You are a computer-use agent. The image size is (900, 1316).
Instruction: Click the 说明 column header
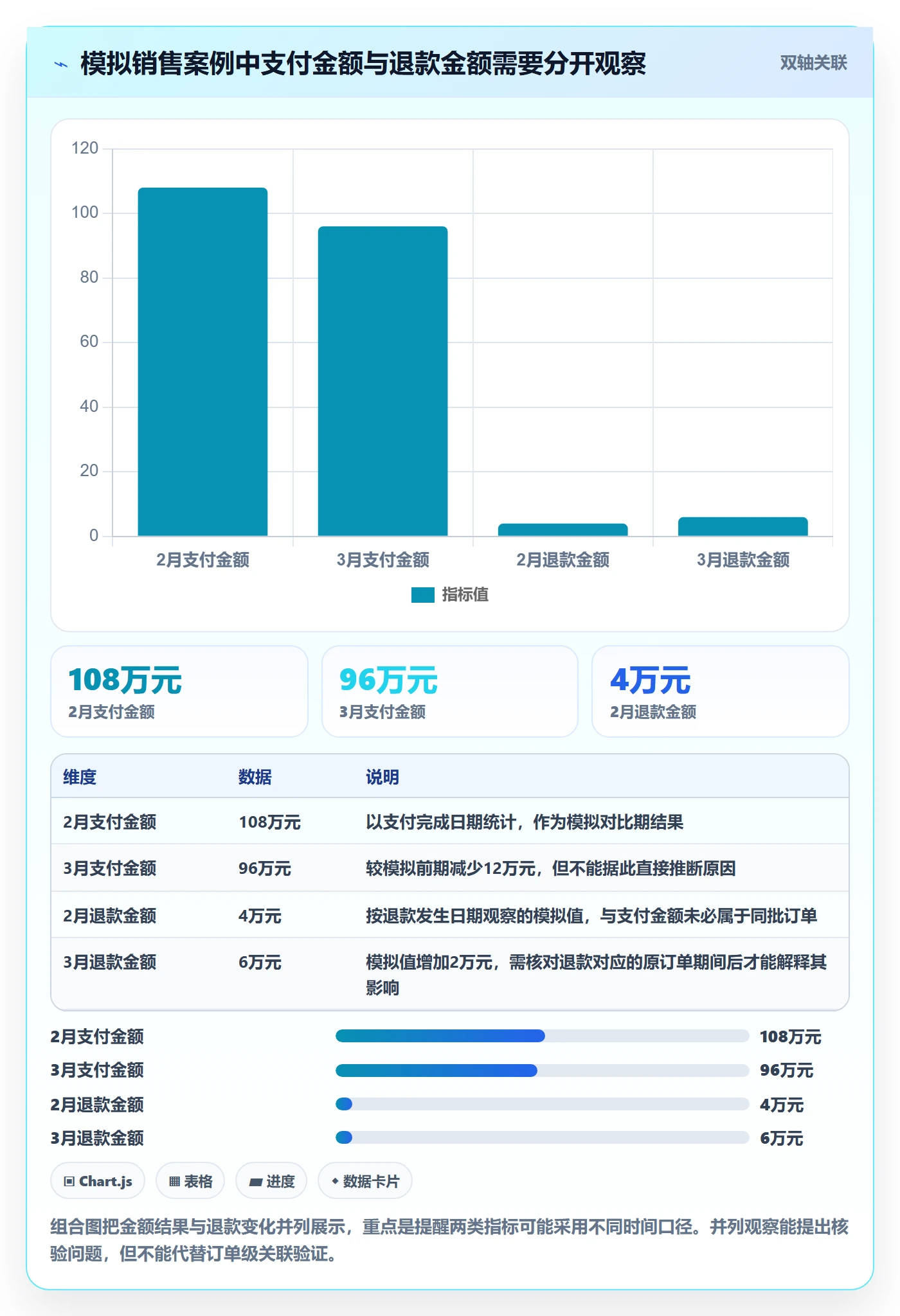pyautogui.click(x=382, y=777)
